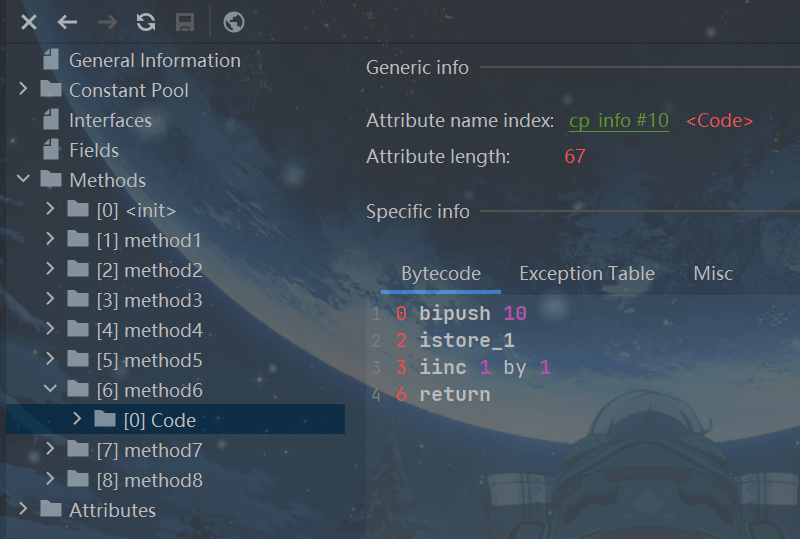Select the Interfaces tree item
This screenshot has width=800, height=539.
click(110, 120)
